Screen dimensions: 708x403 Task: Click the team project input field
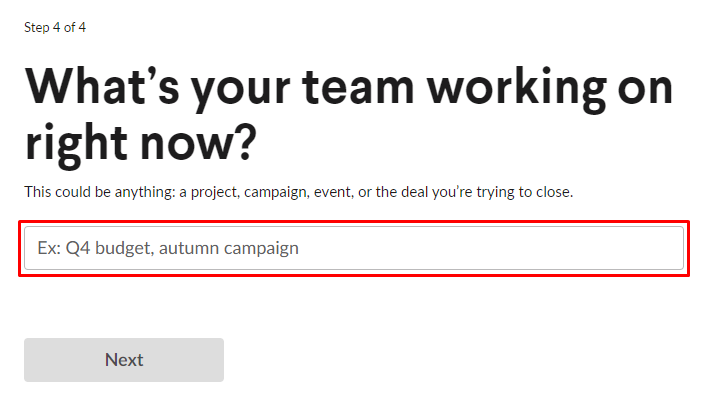coord(354,248)
